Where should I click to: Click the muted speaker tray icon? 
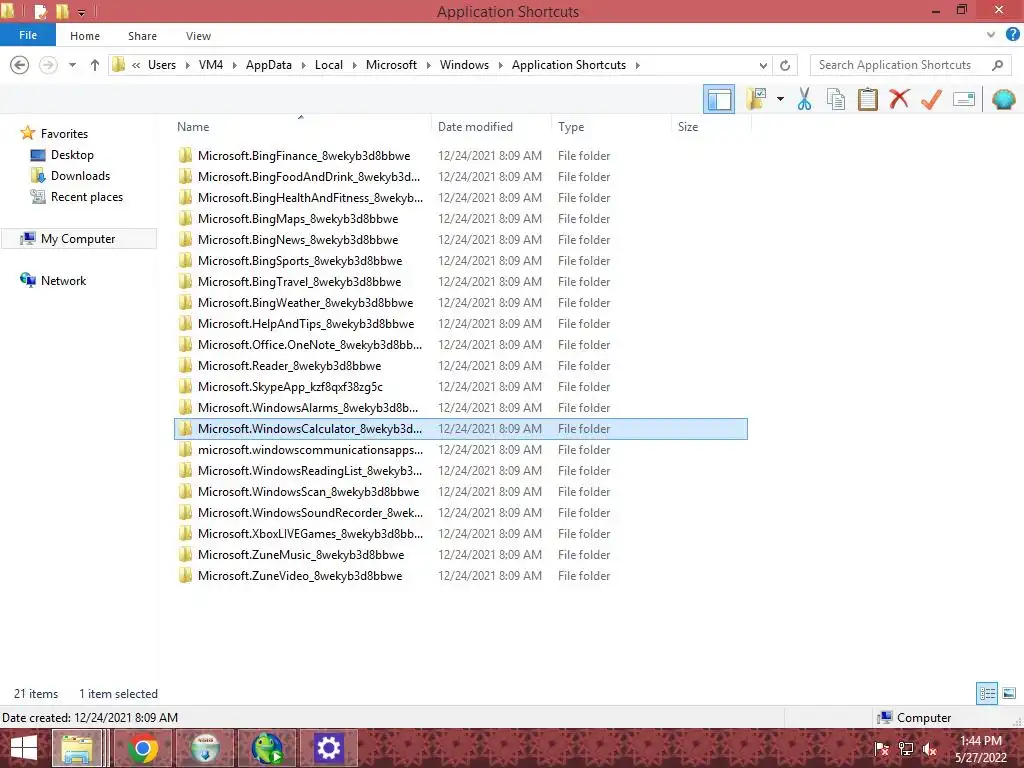pos(930,749)
